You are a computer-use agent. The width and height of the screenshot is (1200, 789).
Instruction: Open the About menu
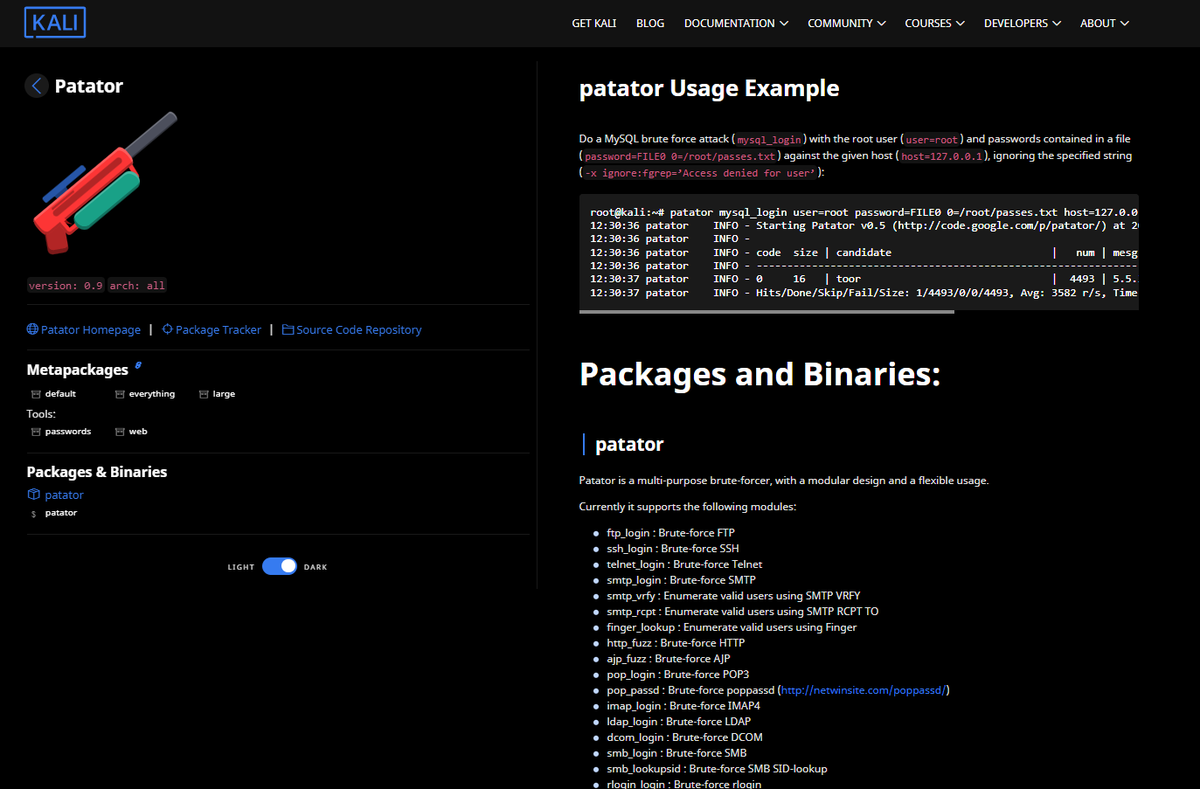(1105, 23)
